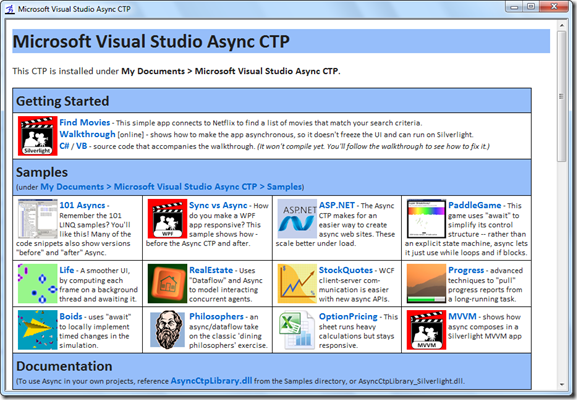Click the 'This CTP is installed under' line
The height and width of the screenshot is (400, 577).
[x=176, y=71]
